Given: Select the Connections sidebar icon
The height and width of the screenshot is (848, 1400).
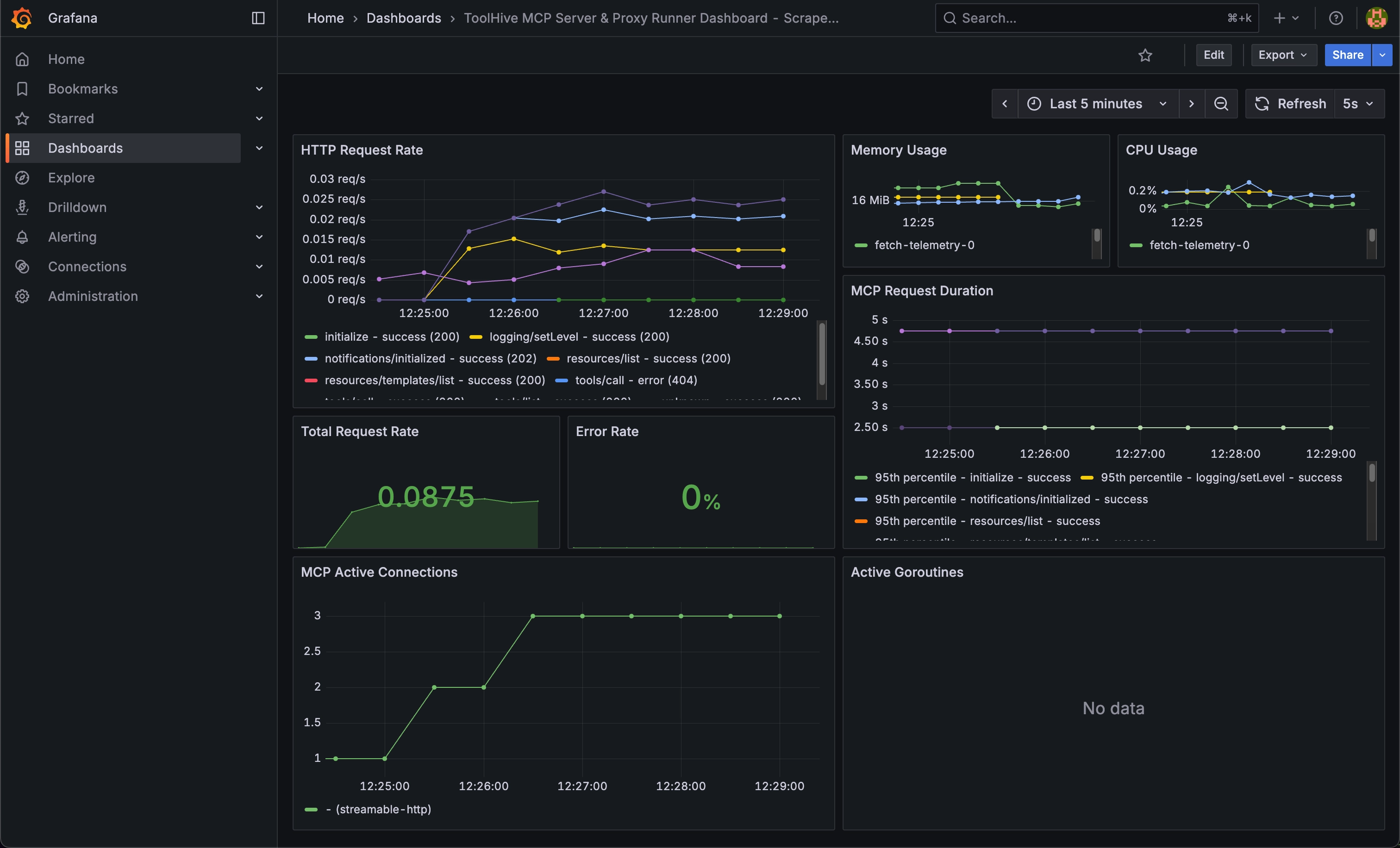Looking at the screenshot, I should [22, 266].
